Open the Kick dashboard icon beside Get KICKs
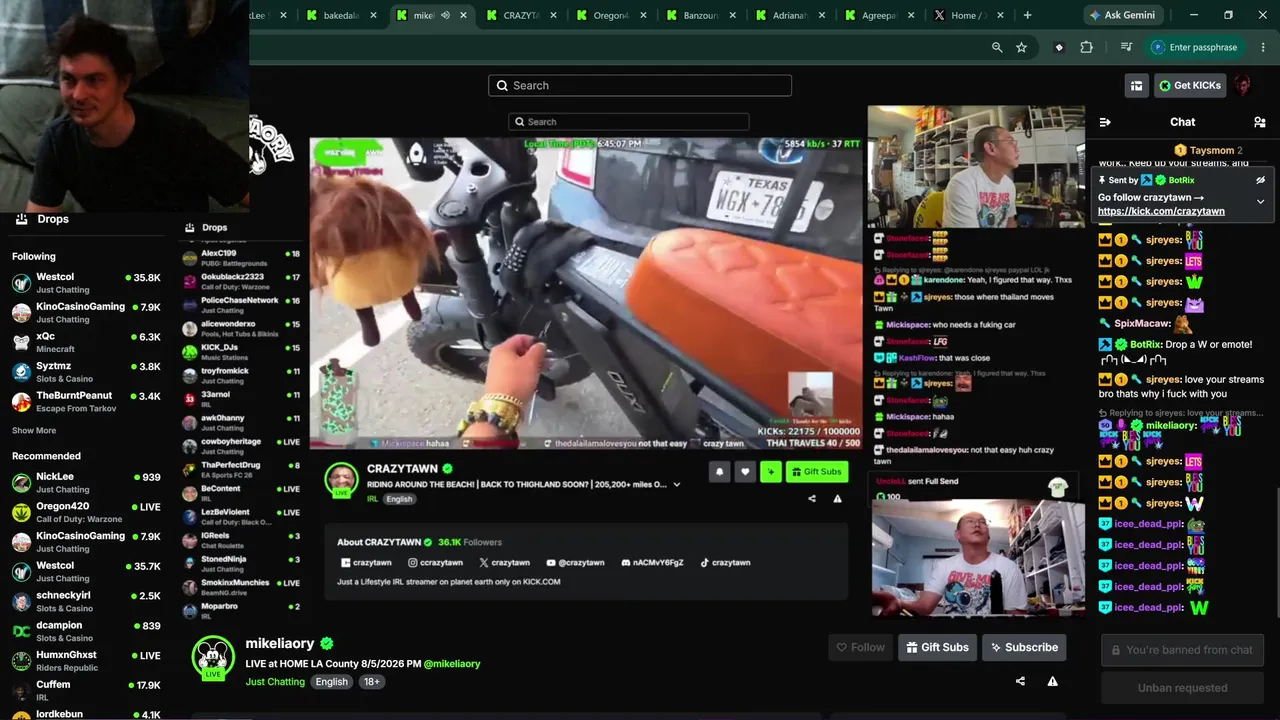The width and height of the screenshot is (1280, 720). [x=1136, y=86]
